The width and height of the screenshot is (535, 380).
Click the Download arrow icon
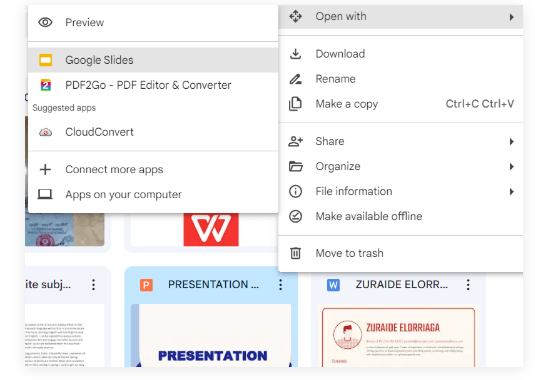(x=295, y=54)
